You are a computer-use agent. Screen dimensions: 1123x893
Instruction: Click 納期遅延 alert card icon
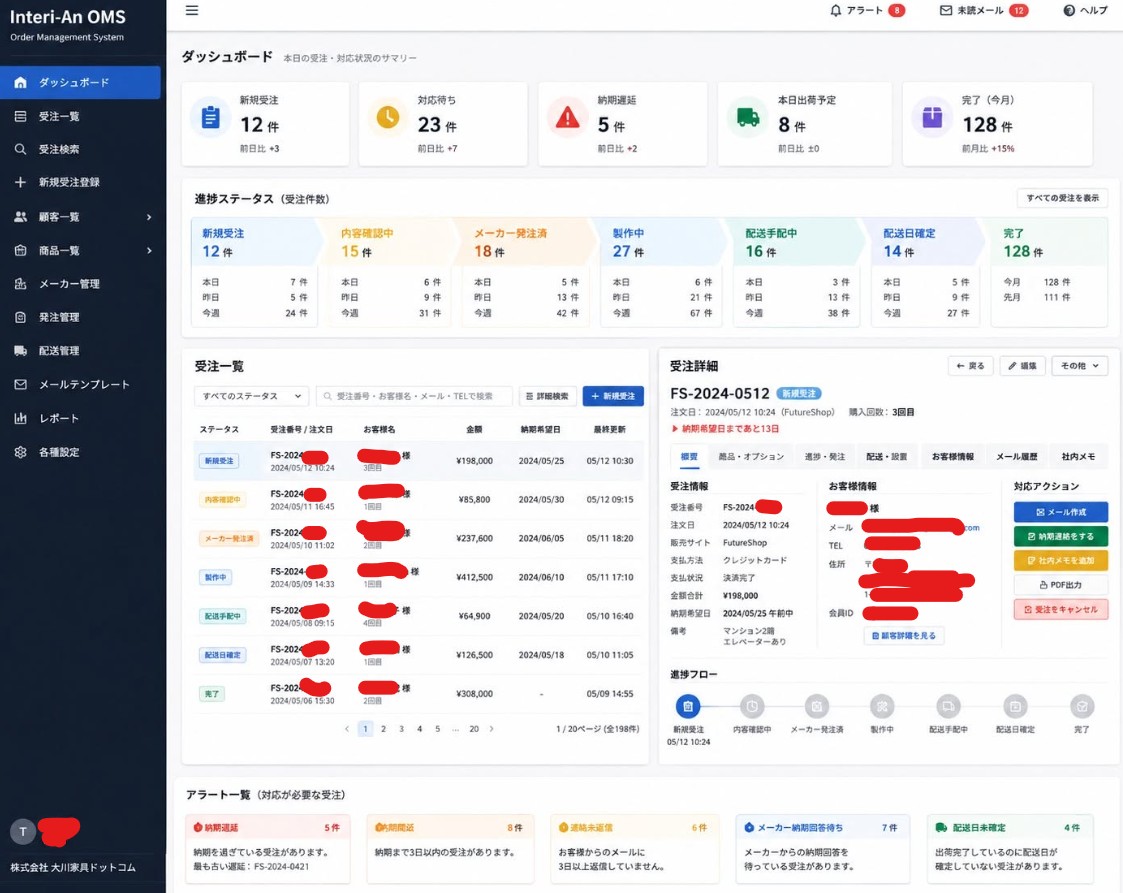pyautogui.click(x=198, y=828)
